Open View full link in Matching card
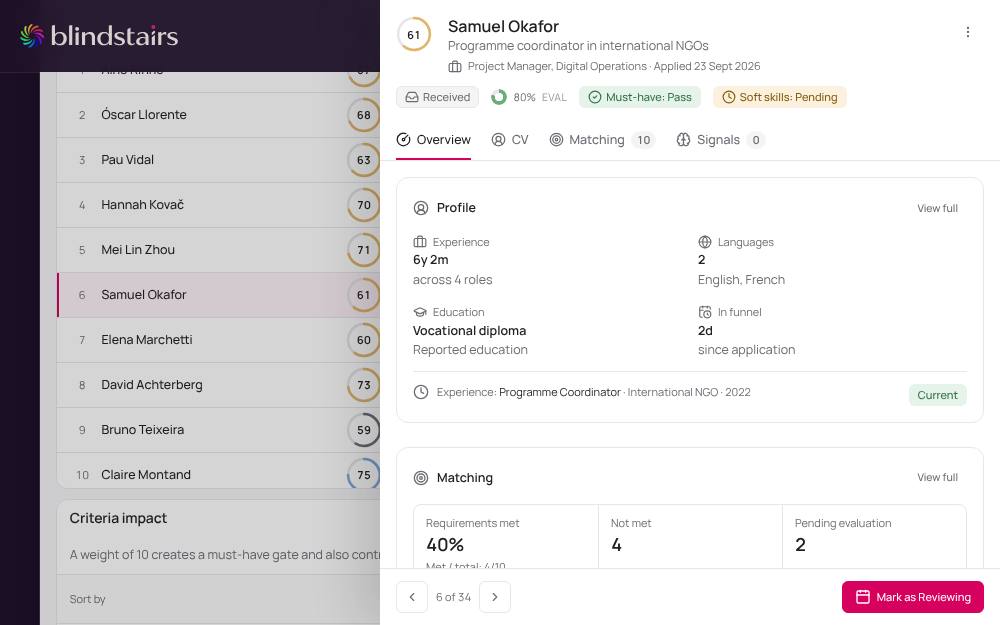 tap(938, 478)
